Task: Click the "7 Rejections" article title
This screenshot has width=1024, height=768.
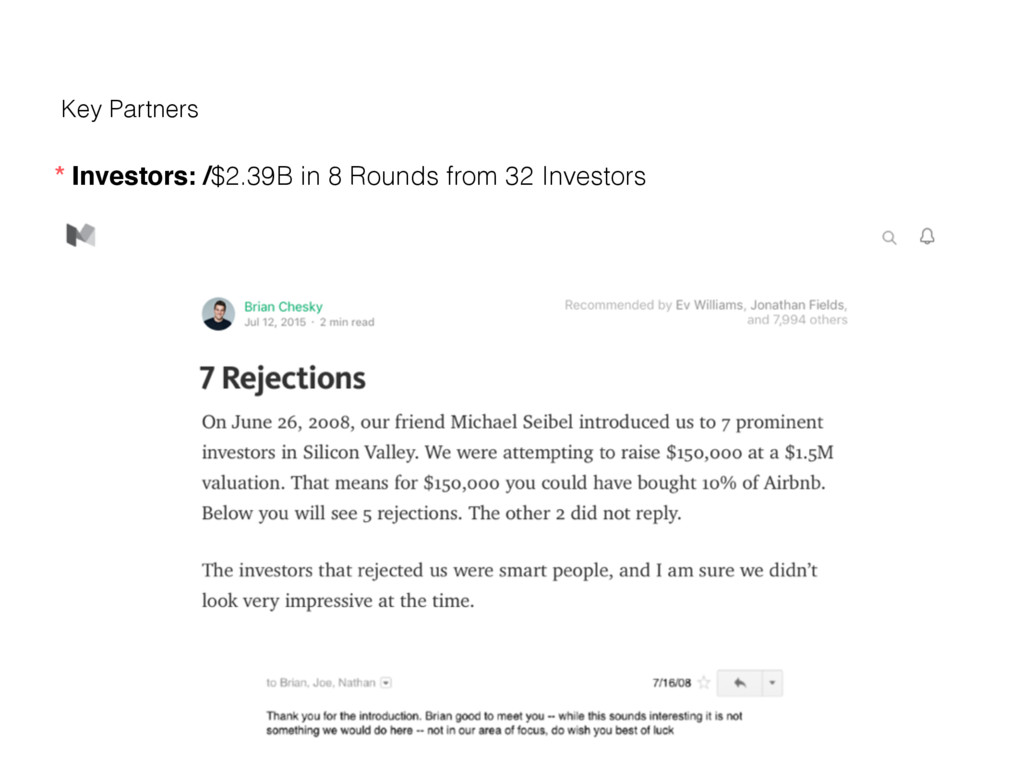Action: 283,378
